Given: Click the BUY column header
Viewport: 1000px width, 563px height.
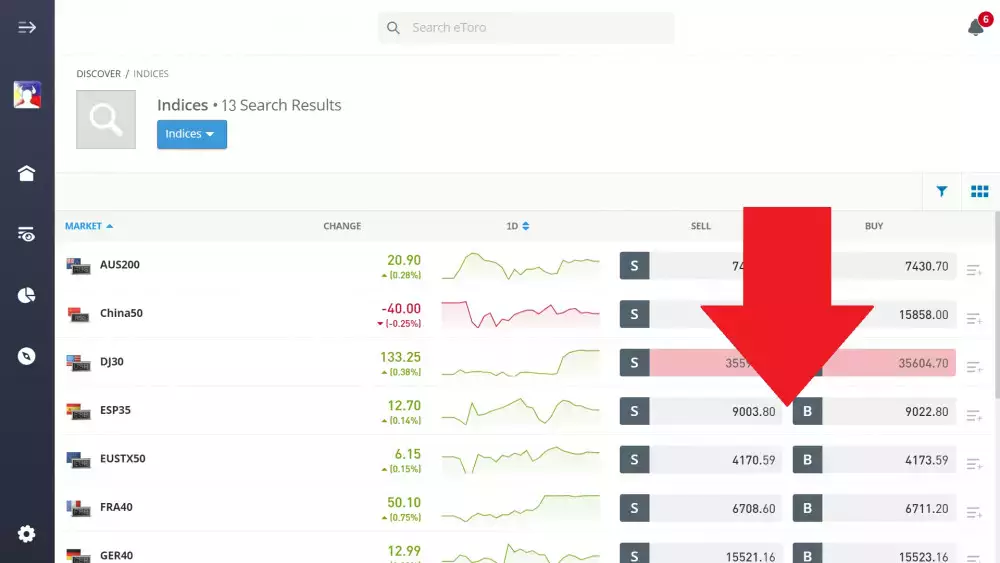Looking at the screenshot, I should (874, 226).
